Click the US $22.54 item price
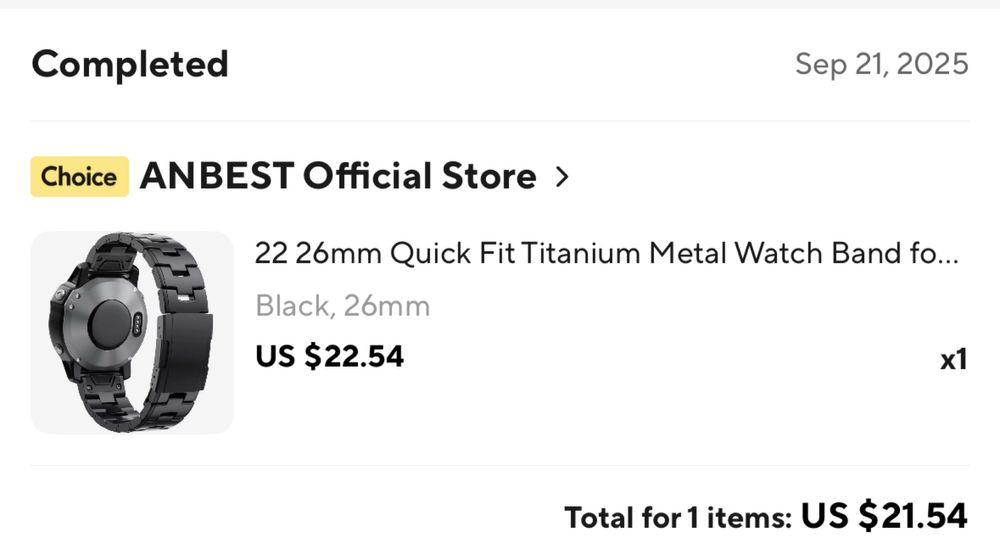This screenshot has width=1000, height=550. pyautogui.click(x=329, y=356)
